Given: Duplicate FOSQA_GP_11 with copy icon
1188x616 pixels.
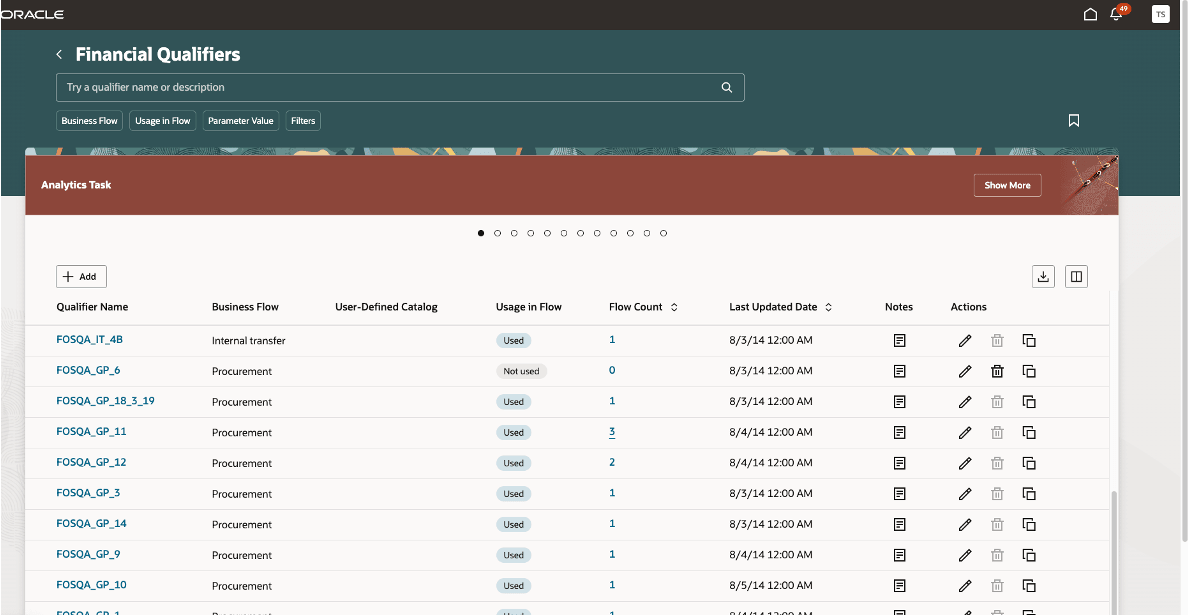Looking at the screenshot, I should pos(1029,433).
